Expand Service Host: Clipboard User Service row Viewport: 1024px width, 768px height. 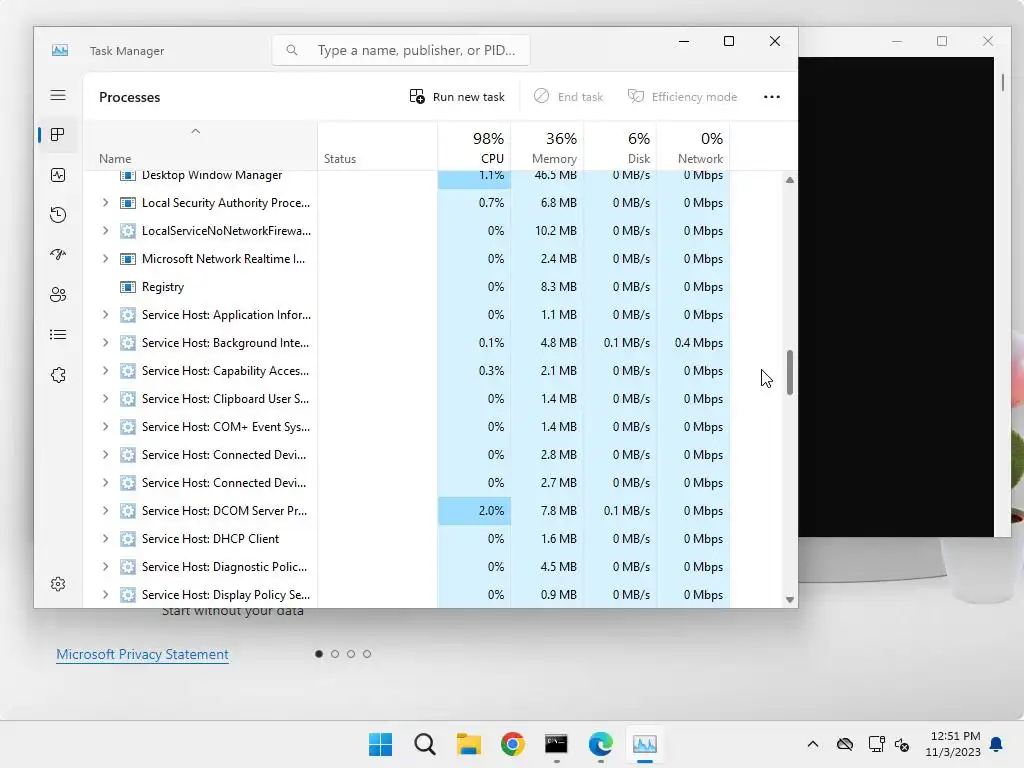[x=105, y=399]
